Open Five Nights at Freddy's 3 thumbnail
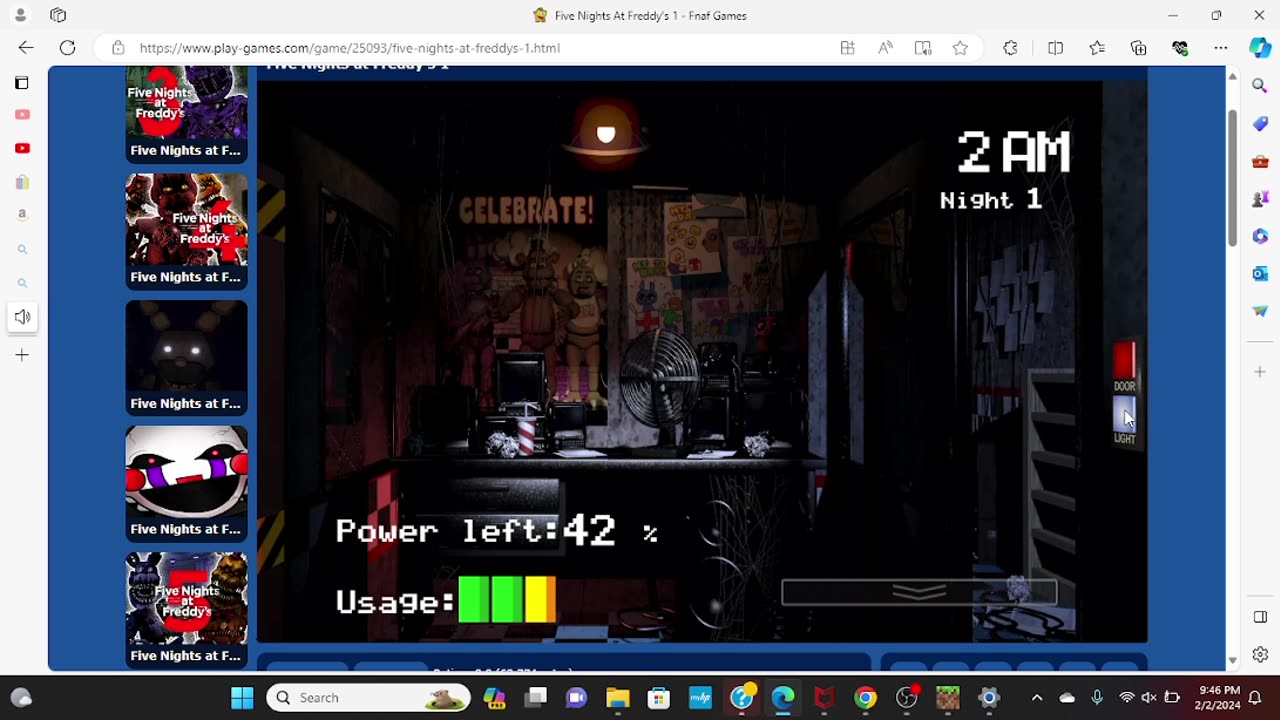Screen dimensions: 1280x720 (186, 114)
